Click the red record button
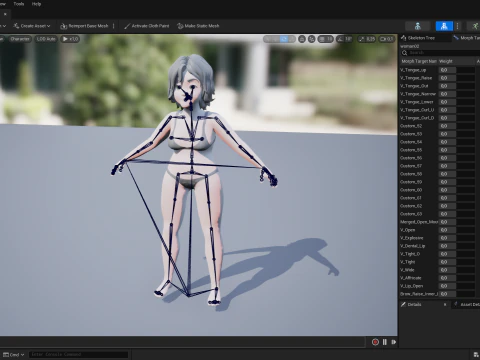 pos(375,342)
